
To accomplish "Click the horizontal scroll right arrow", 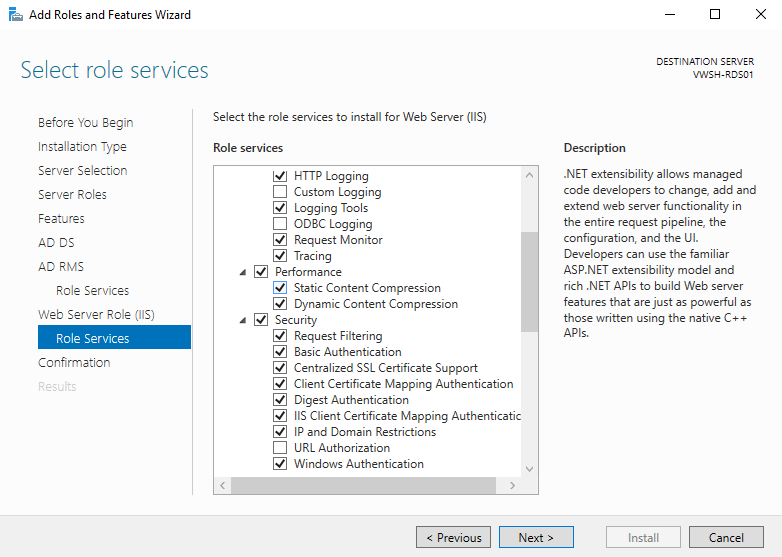I will [x=512, y=485].
